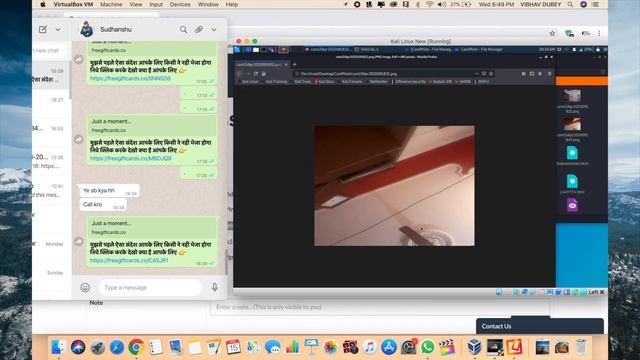This screenshot has width=640, height=360.
Task: Open the Notification Center list icon
Action: pos(596,4)
